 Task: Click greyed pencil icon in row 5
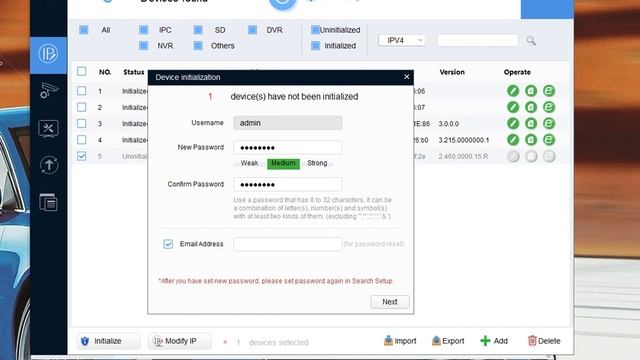tap(513, 156)
